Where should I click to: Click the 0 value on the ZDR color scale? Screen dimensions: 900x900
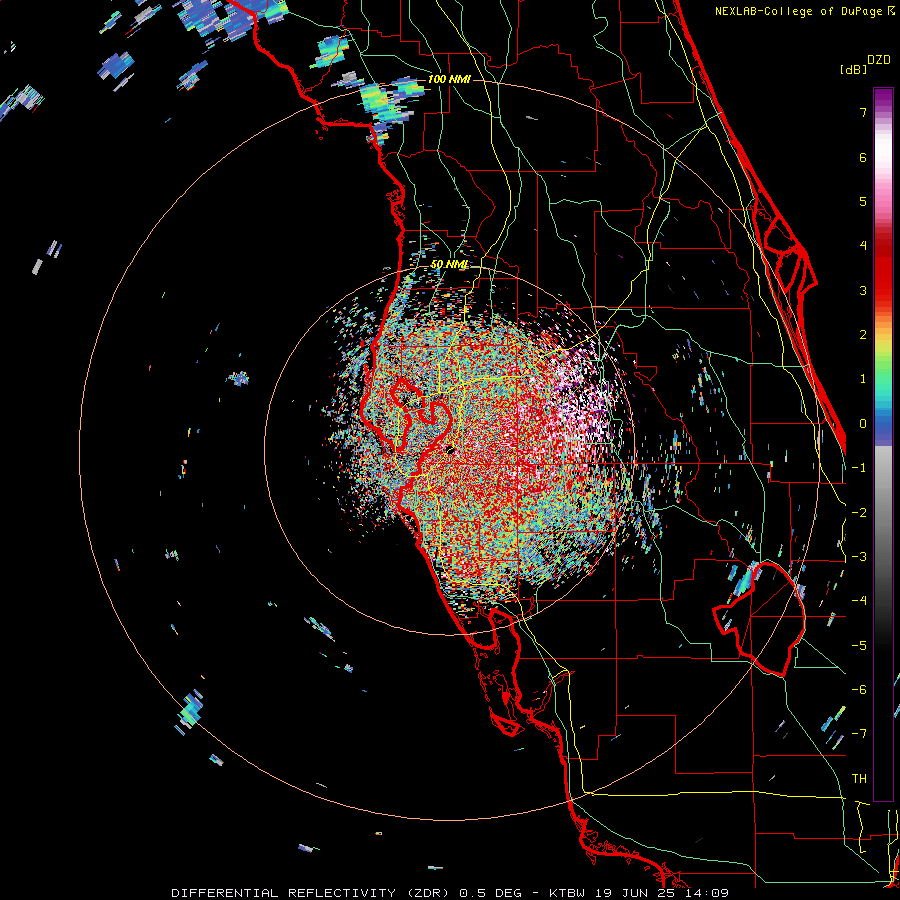(863, 424)
